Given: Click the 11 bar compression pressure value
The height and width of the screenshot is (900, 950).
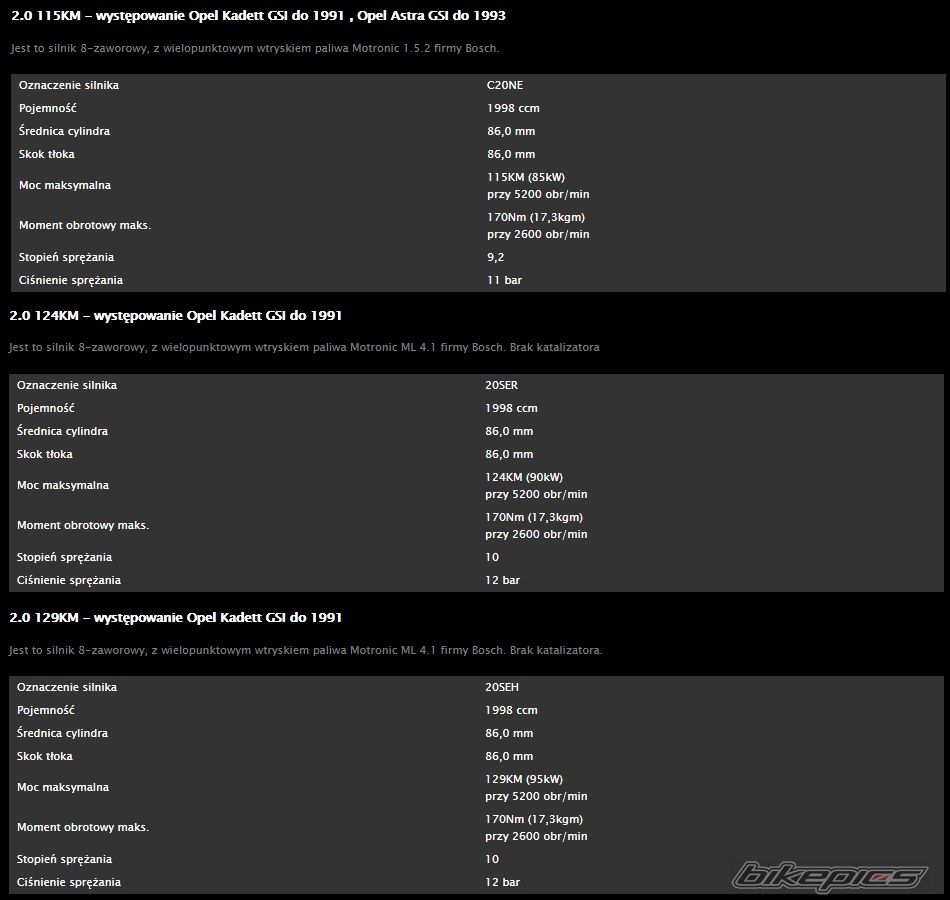Looking at the screenshot, I should pyautogui.click(x=505, y=280).
